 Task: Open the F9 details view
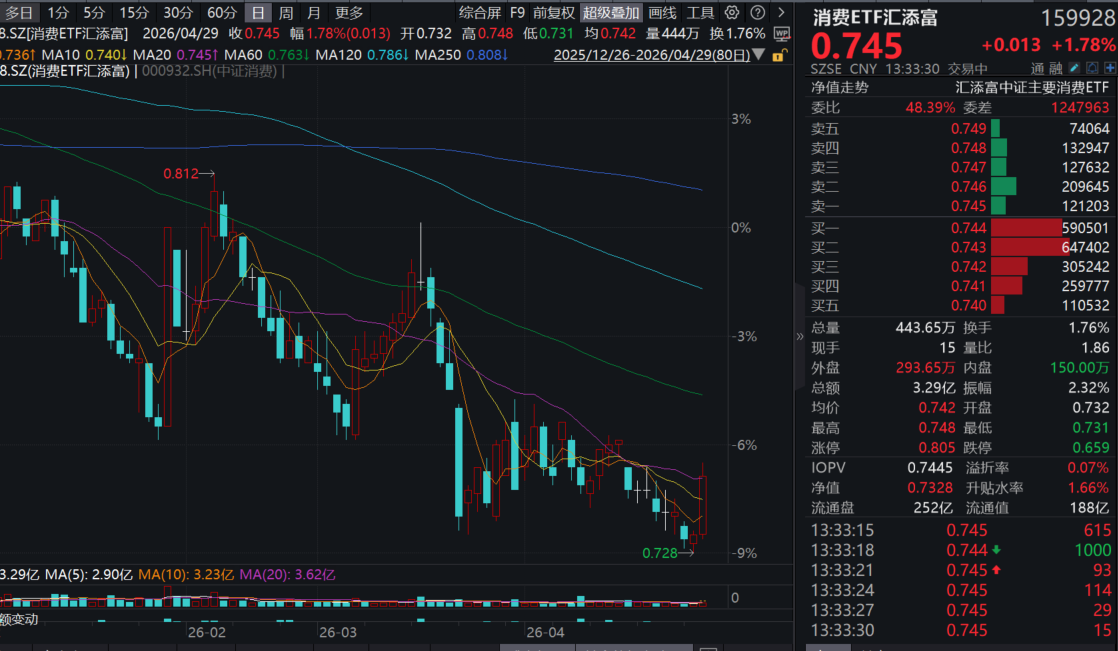tap(517, 13)
